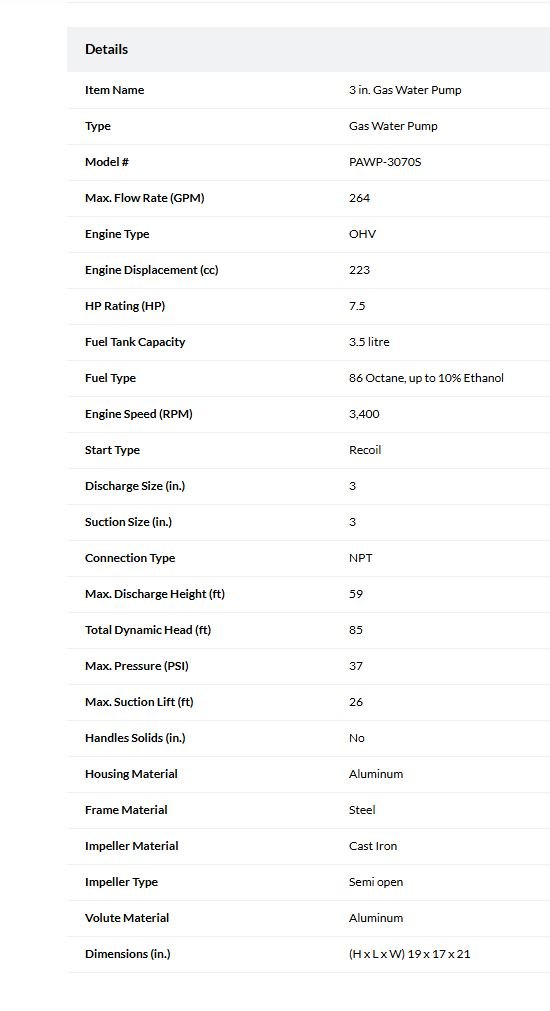Image resolution: width=550 pixels, height=1011 pixels.
Task: Click the Handles Solids value No
Action: point(357,738)
